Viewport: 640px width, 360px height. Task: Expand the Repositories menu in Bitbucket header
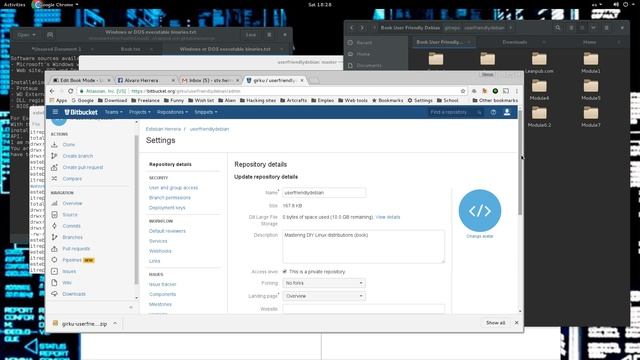pos(172,112)
